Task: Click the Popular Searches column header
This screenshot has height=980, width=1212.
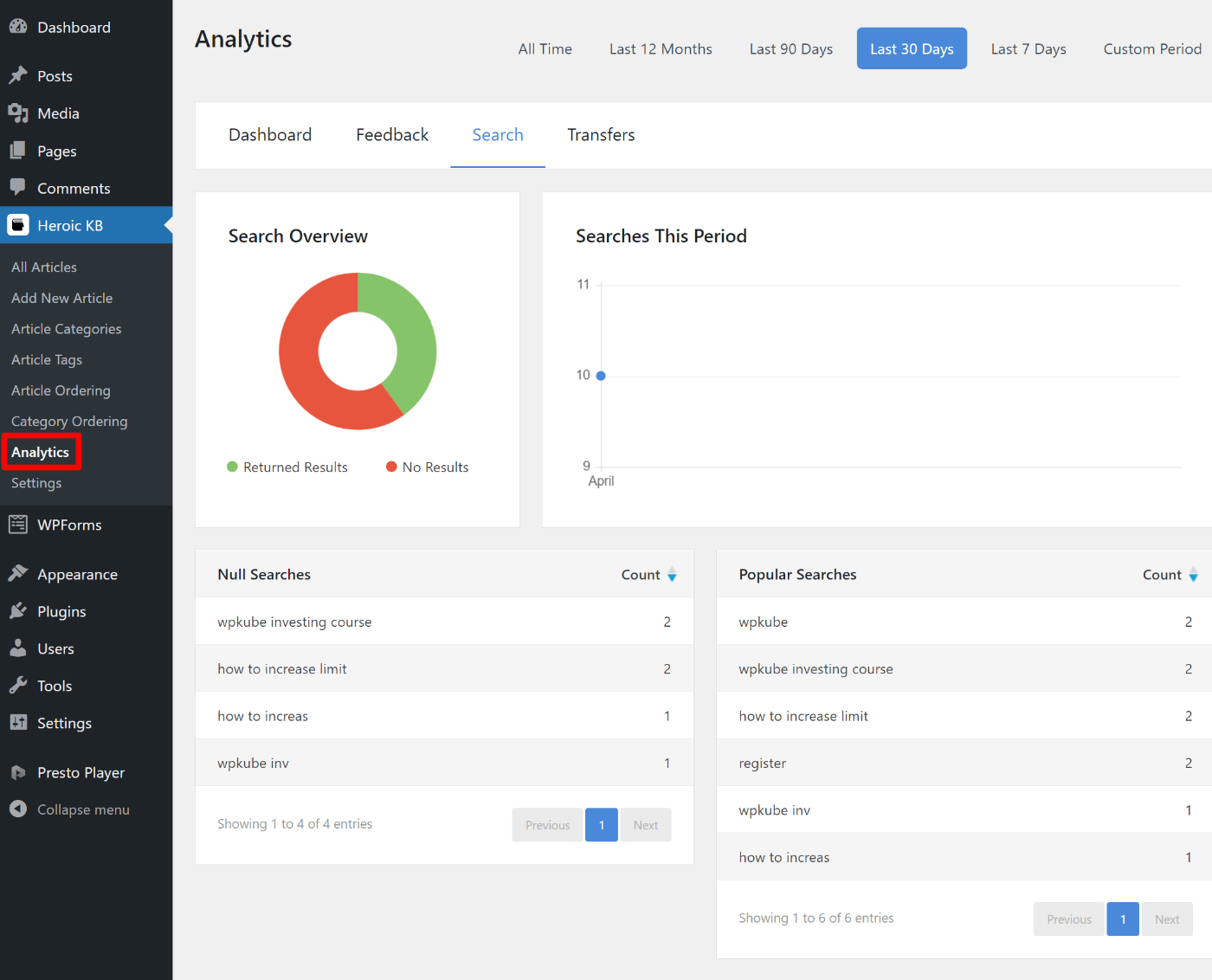Action: (797, 575)
